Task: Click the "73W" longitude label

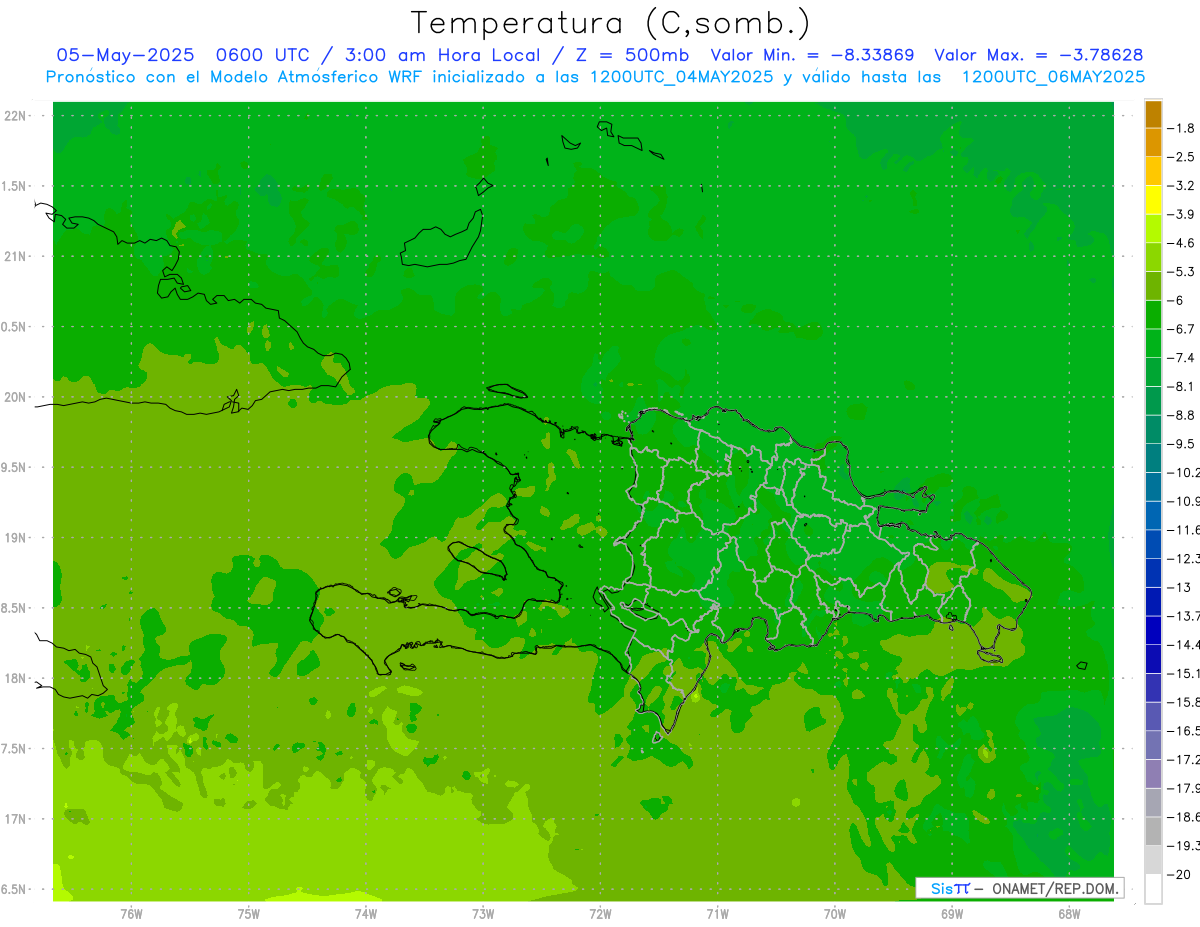Action: point(483,913)
